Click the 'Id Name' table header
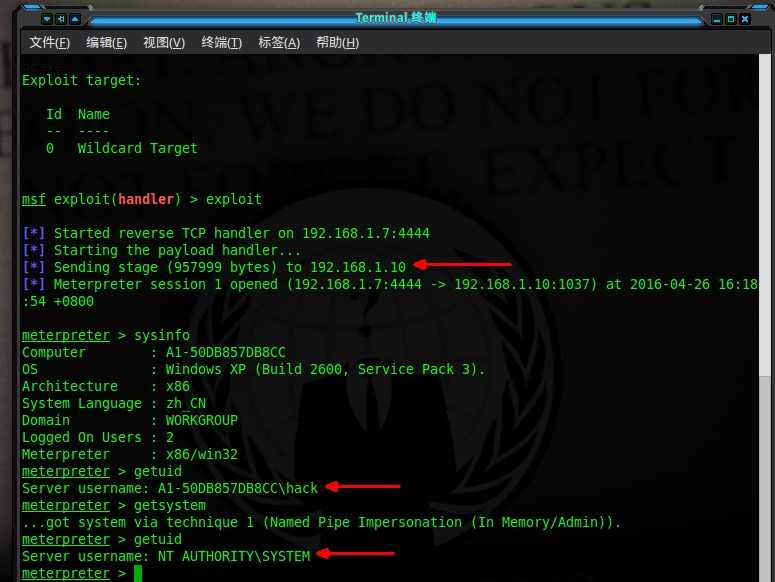Screen dimensions: 775x582 (x=78, y=114)
